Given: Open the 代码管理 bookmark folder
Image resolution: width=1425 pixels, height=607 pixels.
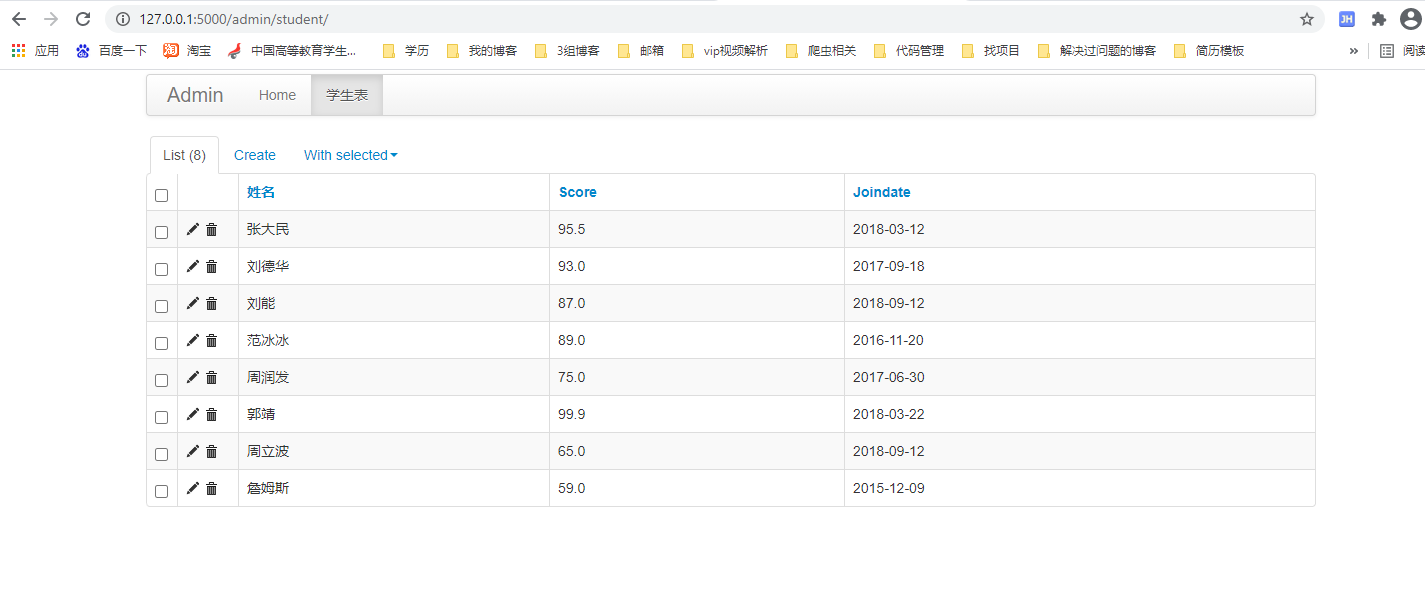Looking at the screenshot, I should (x=909, y=50).
